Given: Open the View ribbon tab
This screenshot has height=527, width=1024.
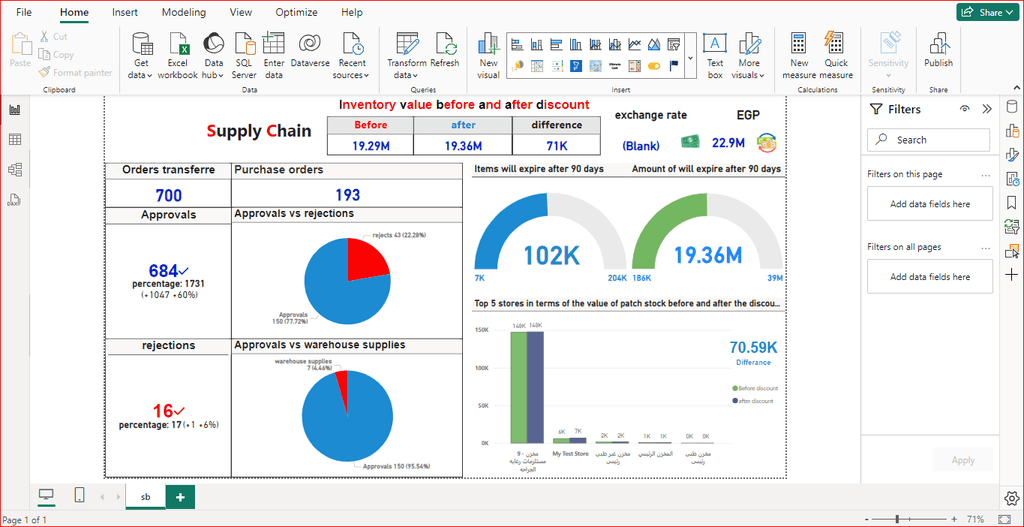Looking at the screenshot, I should [241, 12].
